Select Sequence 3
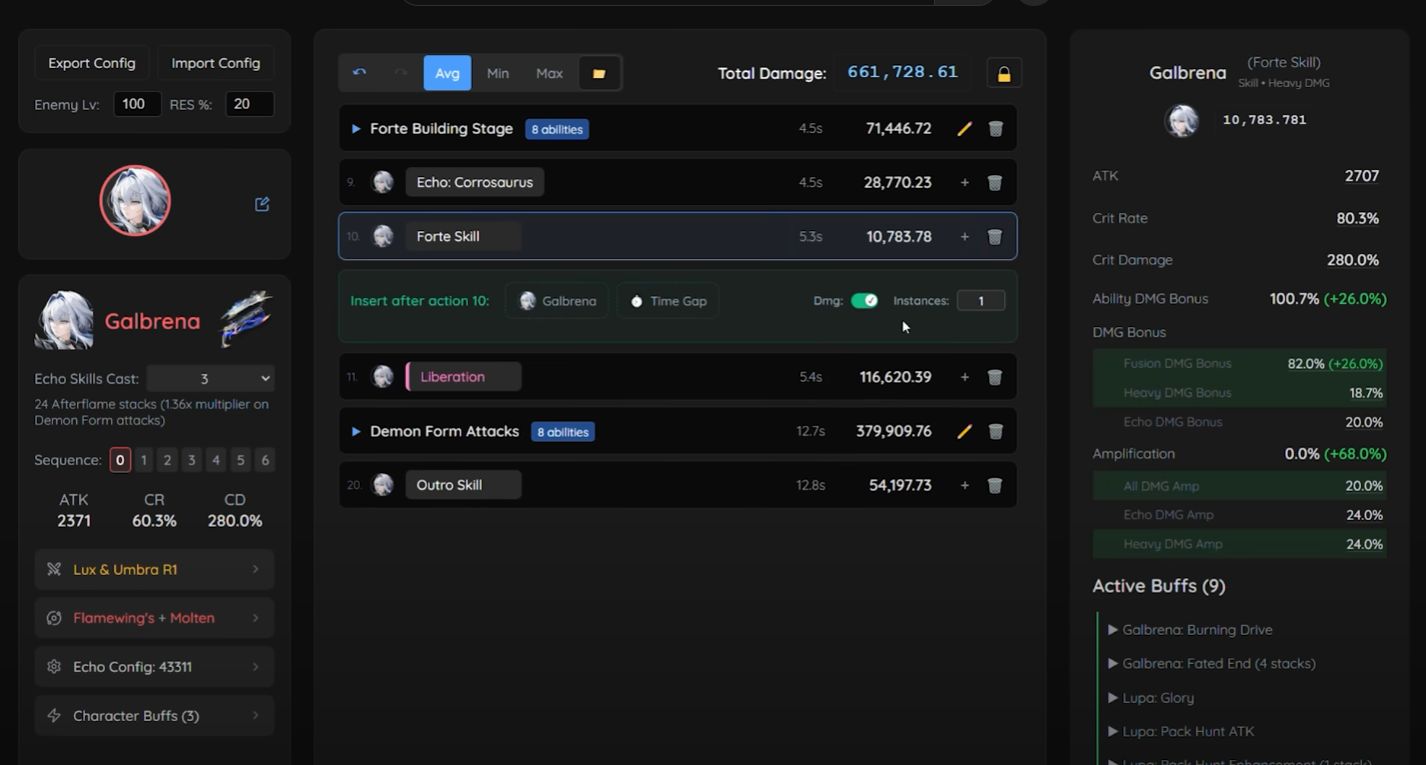Screen dimensions: 1426x765 [192, 460]
